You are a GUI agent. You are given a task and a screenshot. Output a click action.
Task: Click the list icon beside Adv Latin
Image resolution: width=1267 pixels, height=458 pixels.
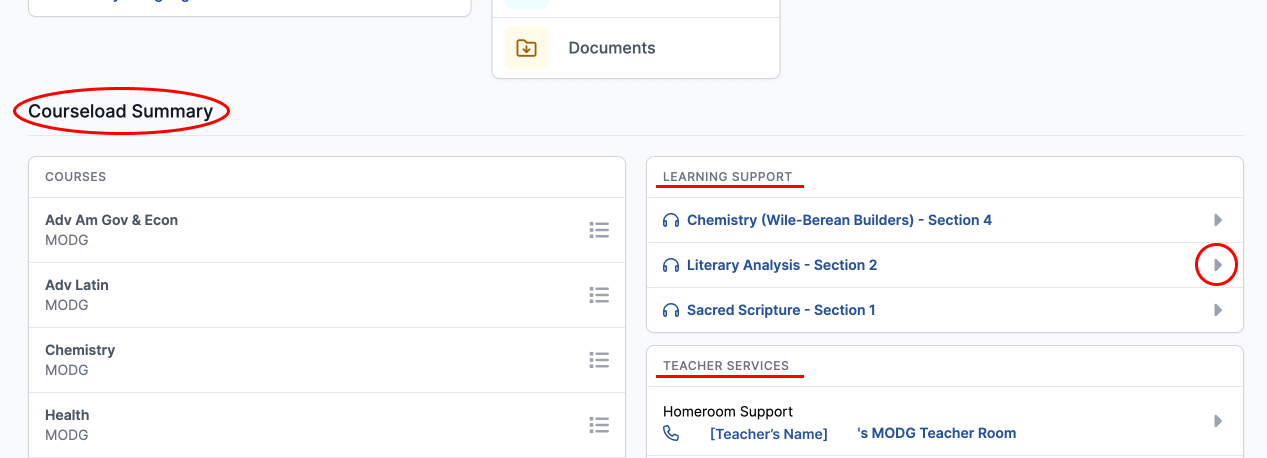[599, 295]
